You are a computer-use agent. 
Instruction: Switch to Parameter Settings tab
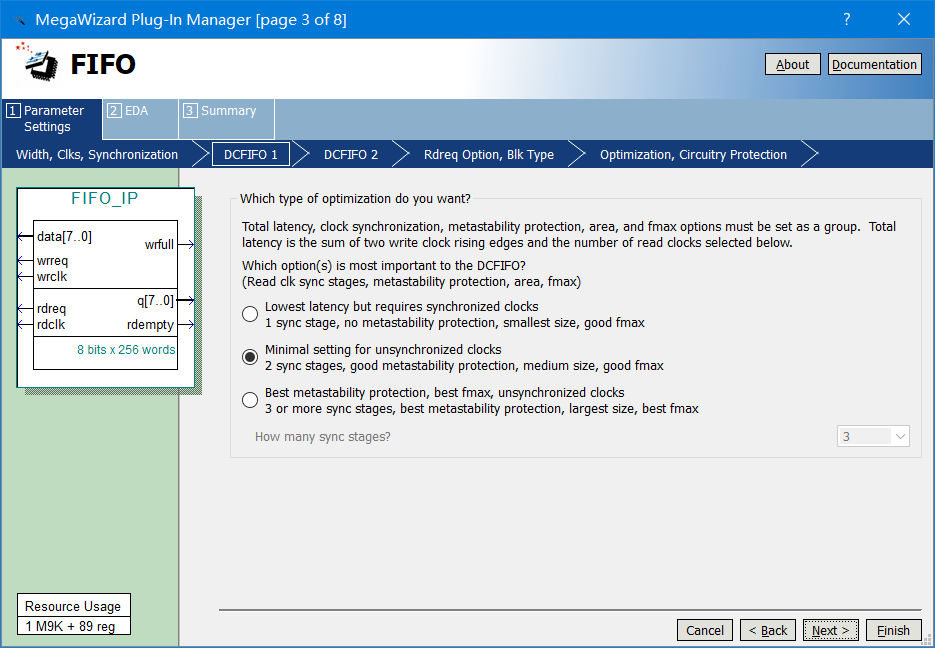pos(52,119)
